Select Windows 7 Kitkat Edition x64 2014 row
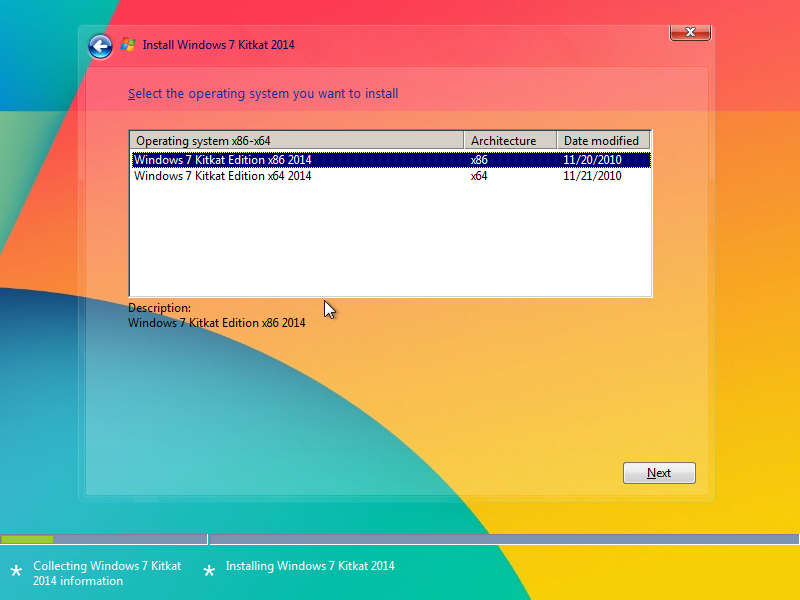 391,176
